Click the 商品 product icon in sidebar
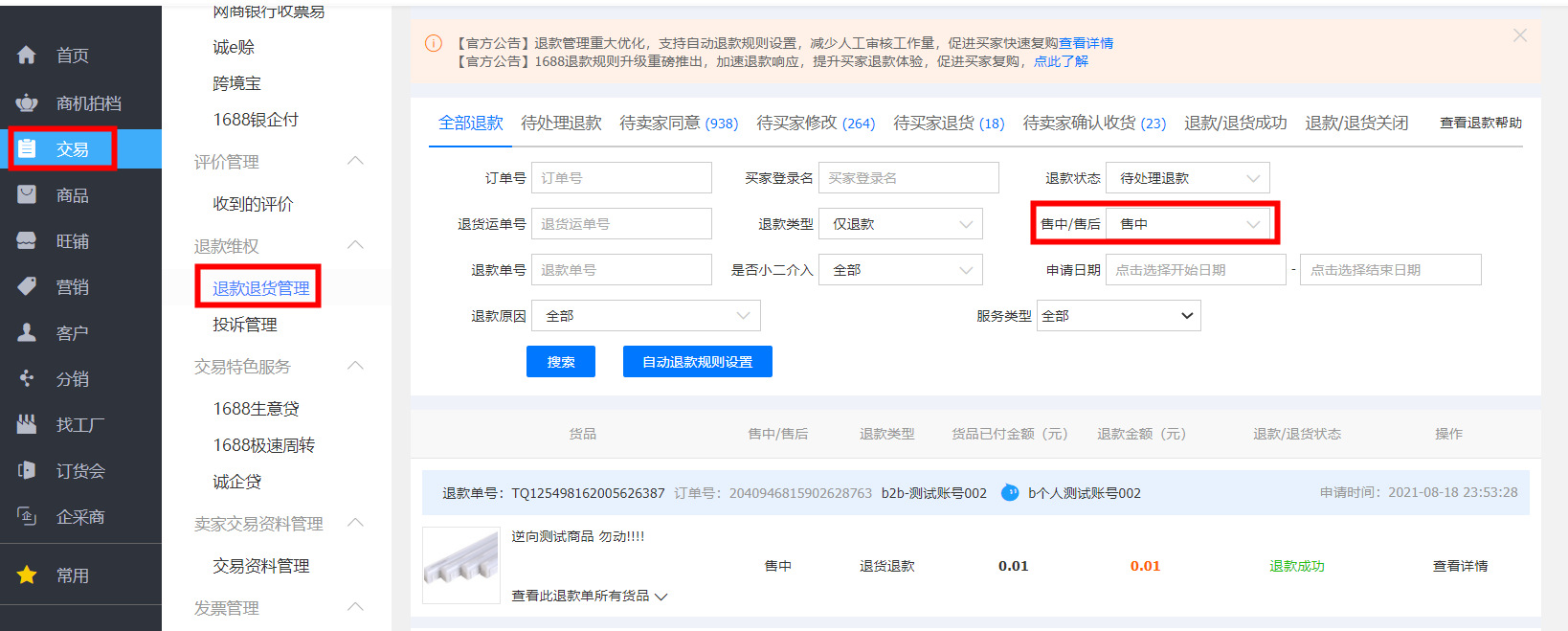 [27, 194]
